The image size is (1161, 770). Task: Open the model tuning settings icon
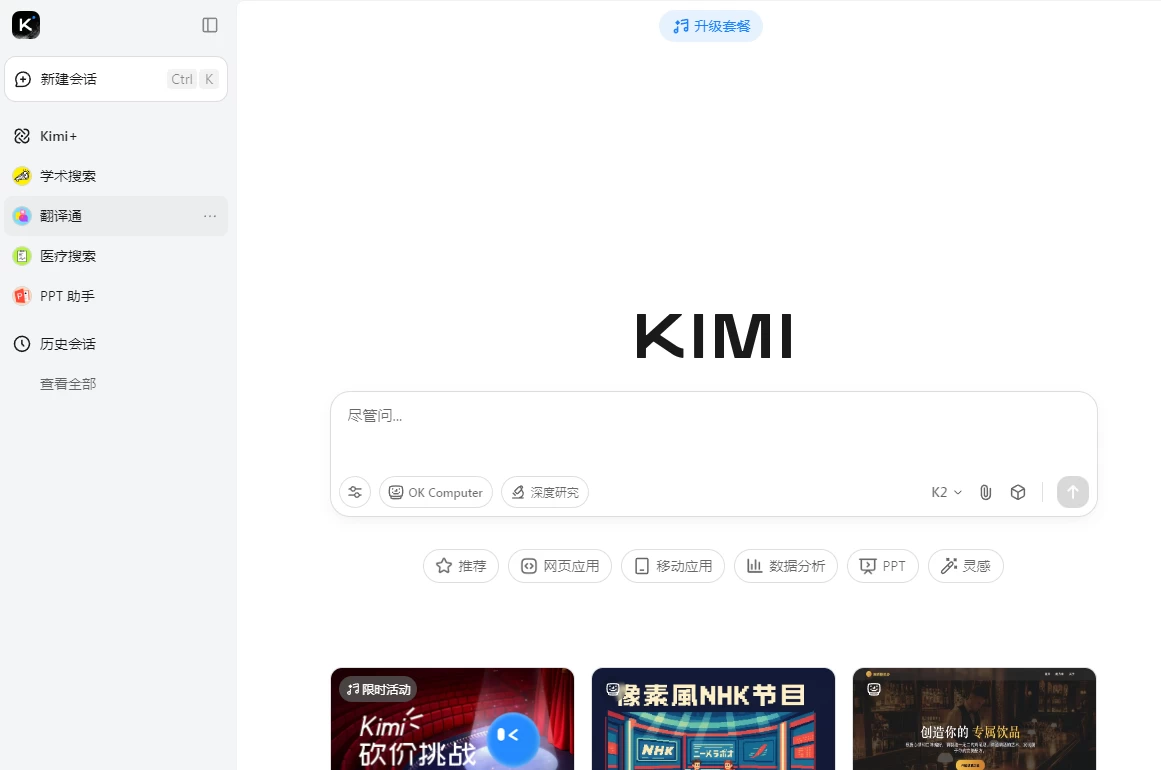coord(355,492)
